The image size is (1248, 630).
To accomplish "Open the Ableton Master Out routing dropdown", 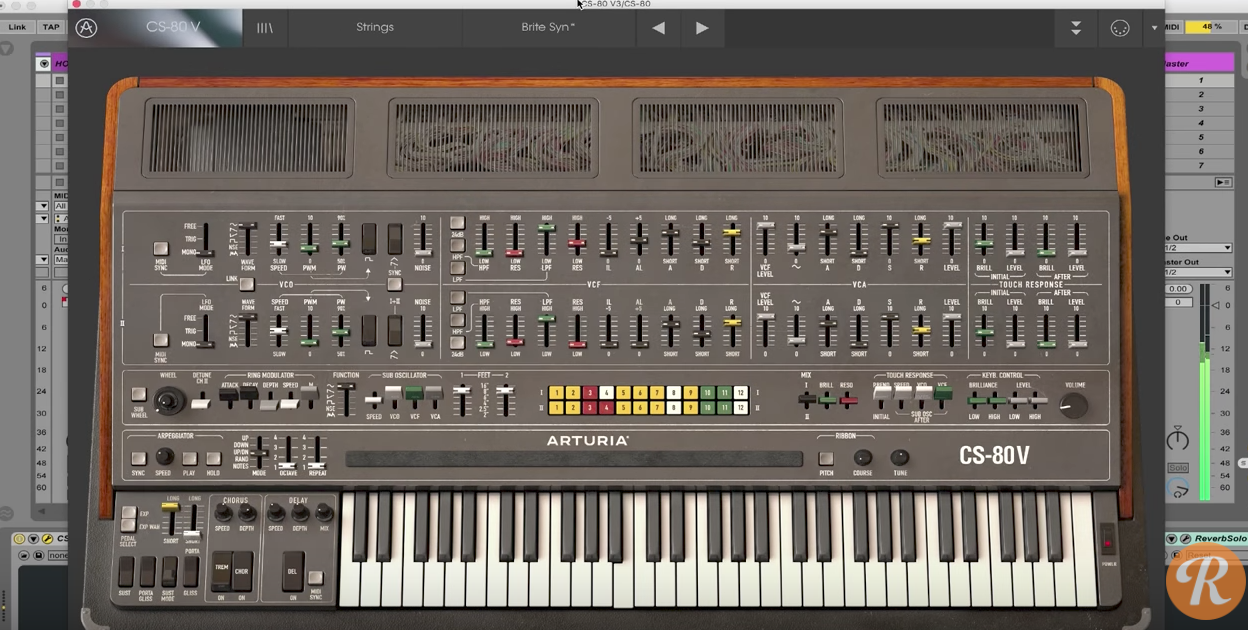I will [x=1198, y=272].
